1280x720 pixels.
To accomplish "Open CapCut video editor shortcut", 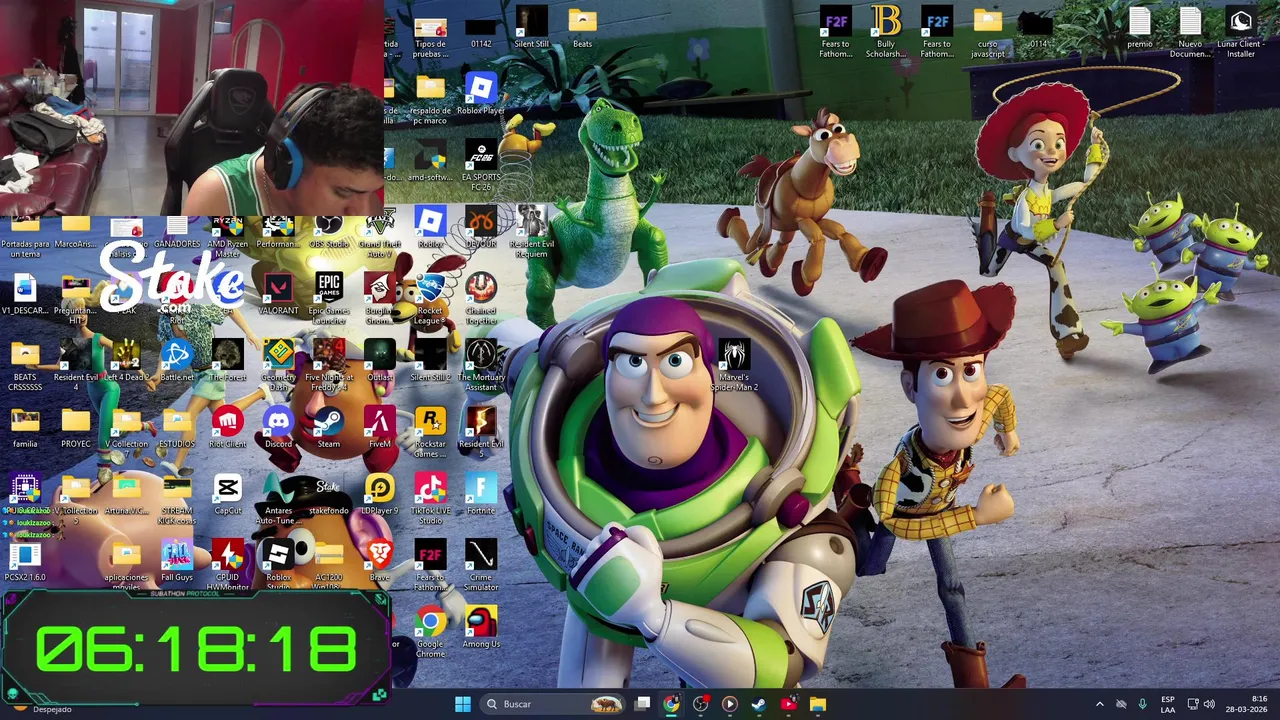I will [x=228, y=495].
